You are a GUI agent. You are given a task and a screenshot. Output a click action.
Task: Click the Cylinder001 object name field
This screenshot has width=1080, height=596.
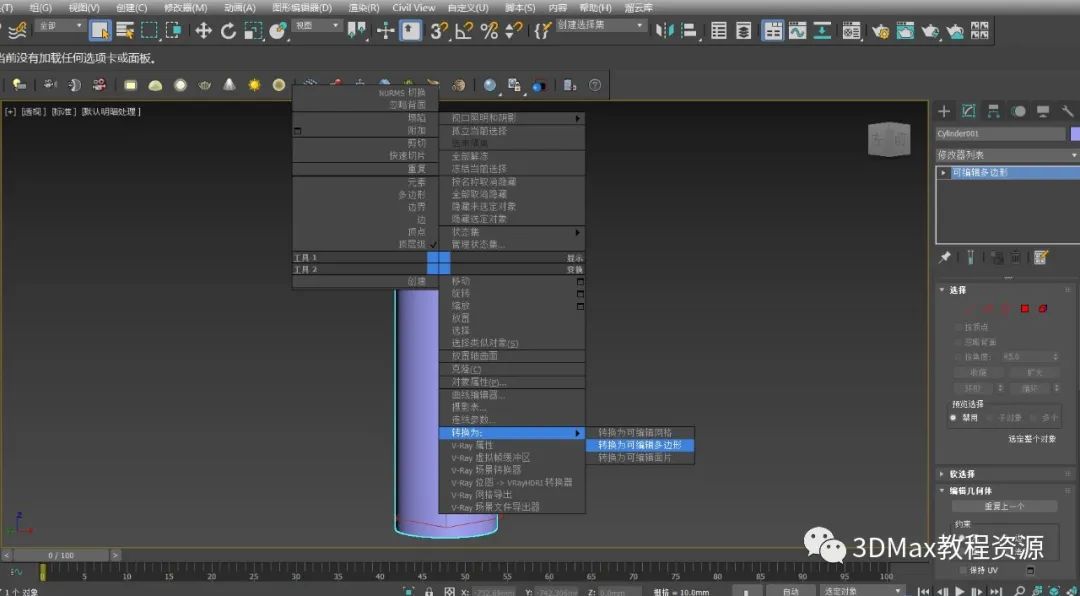coord(999,134)
